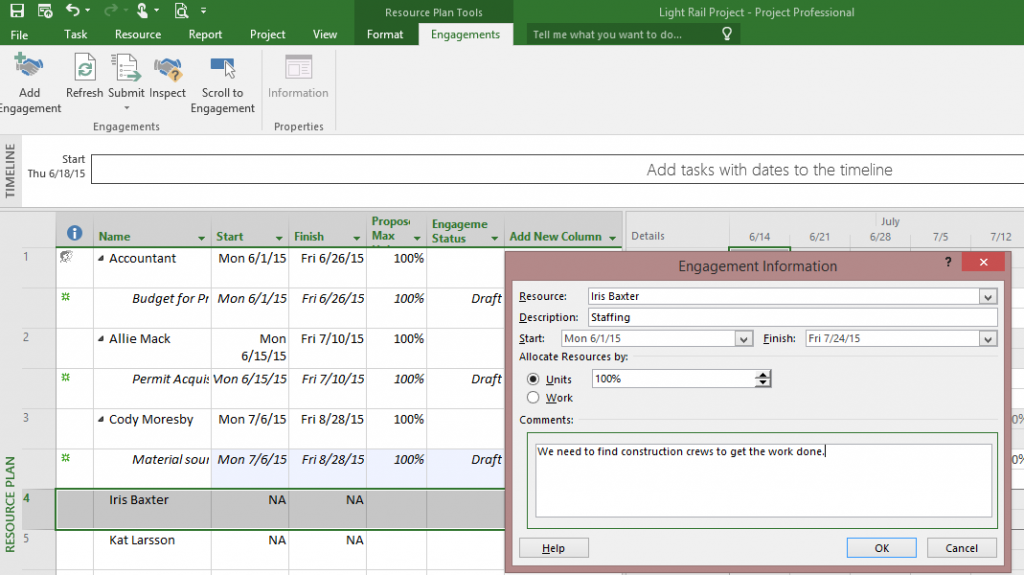Click the OK button in dialog
1024x575 pixels.
pyautogui.click(x=881, y=548)
